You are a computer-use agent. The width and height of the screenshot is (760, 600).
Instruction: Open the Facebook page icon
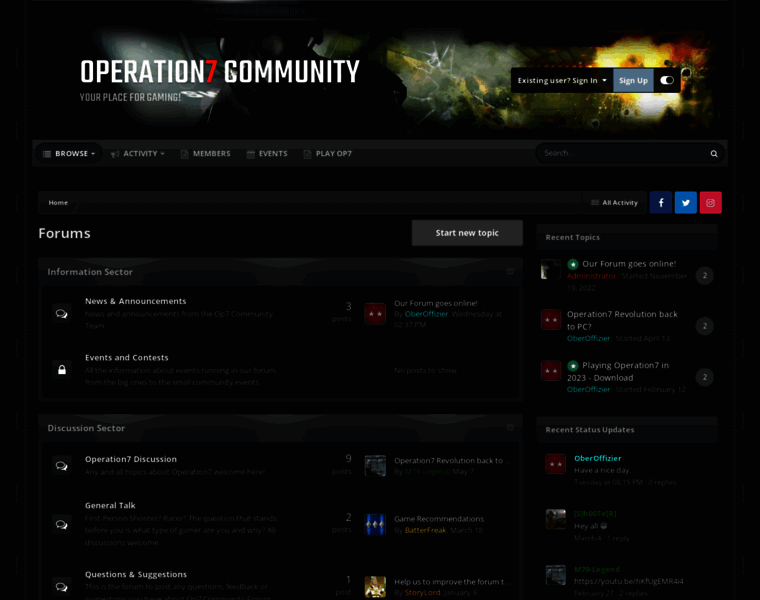661,203
